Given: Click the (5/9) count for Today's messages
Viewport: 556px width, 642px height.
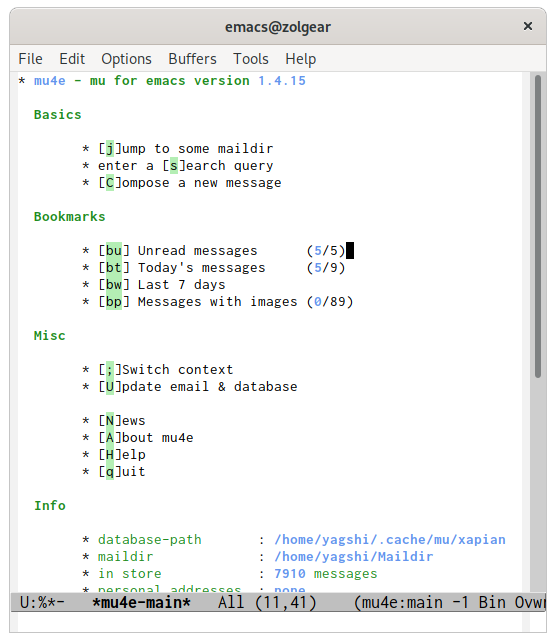Looking at the screenshot, I should 326,268.
